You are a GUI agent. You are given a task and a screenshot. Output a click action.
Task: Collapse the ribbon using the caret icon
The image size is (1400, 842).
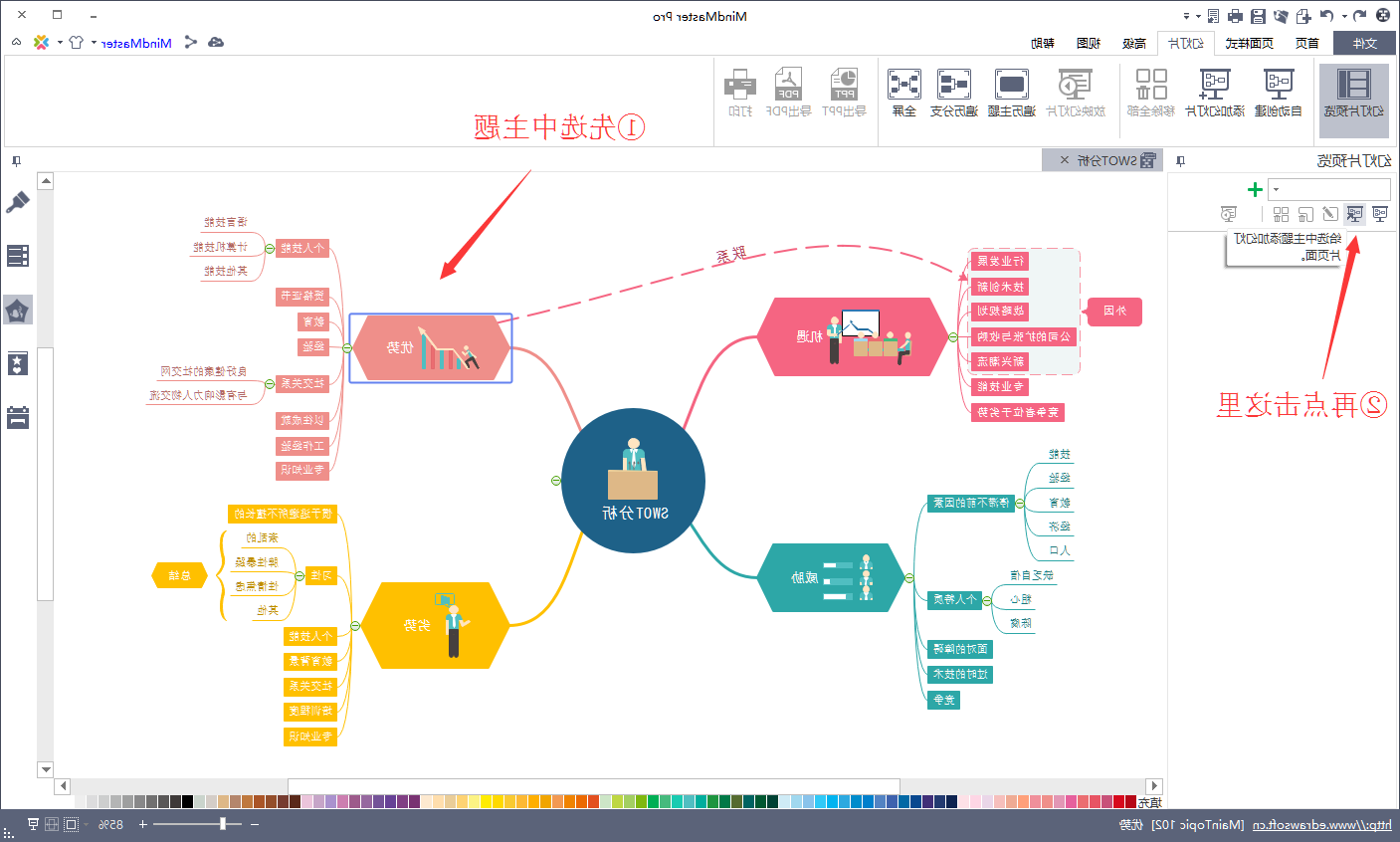click(x=17, y=43)
